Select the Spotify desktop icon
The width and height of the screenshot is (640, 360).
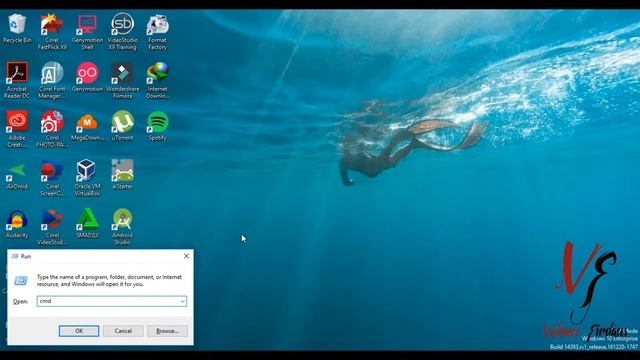tap(158, 126)
